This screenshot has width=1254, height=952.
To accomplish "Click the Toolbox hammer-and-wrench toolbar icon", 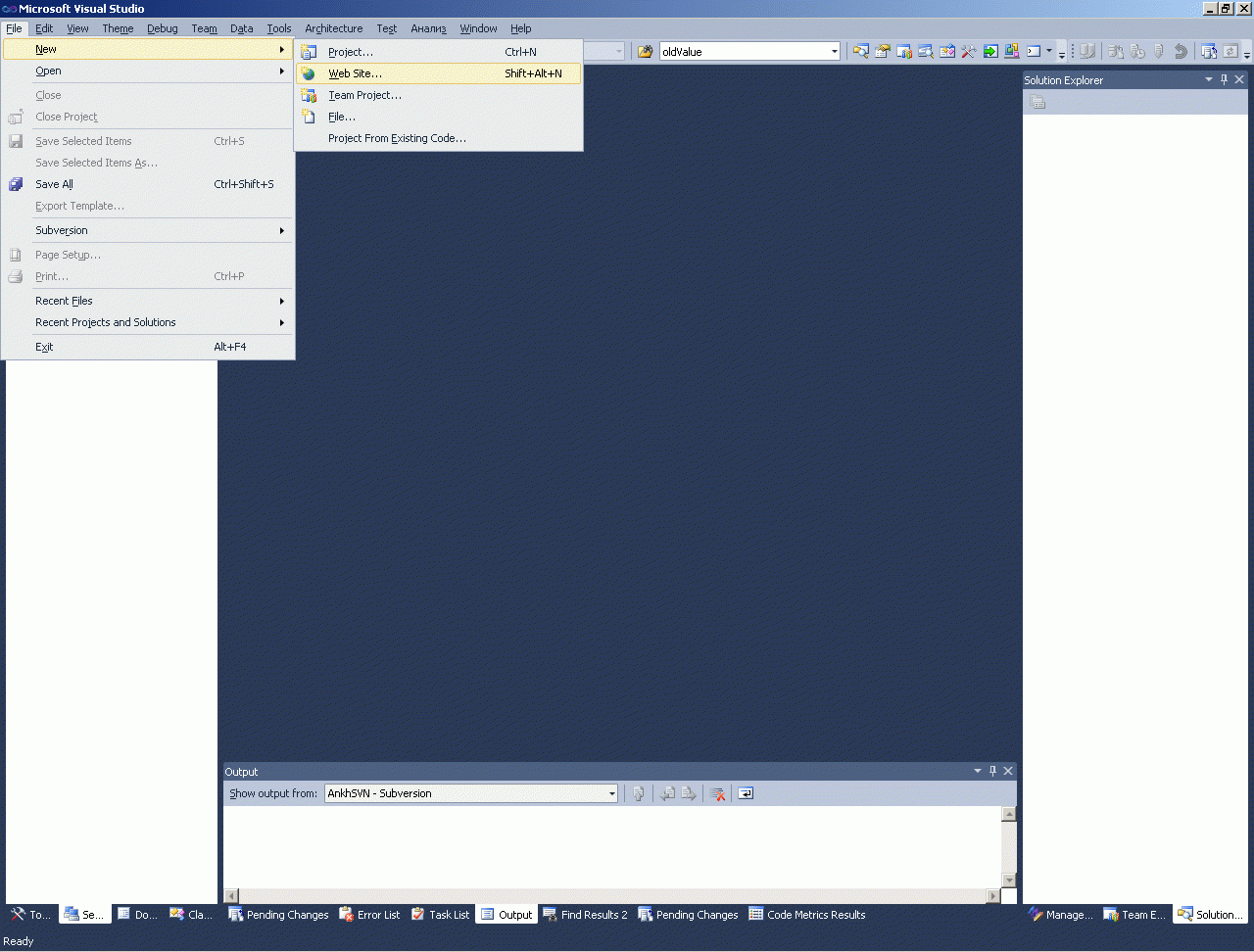I will (969, 52).
